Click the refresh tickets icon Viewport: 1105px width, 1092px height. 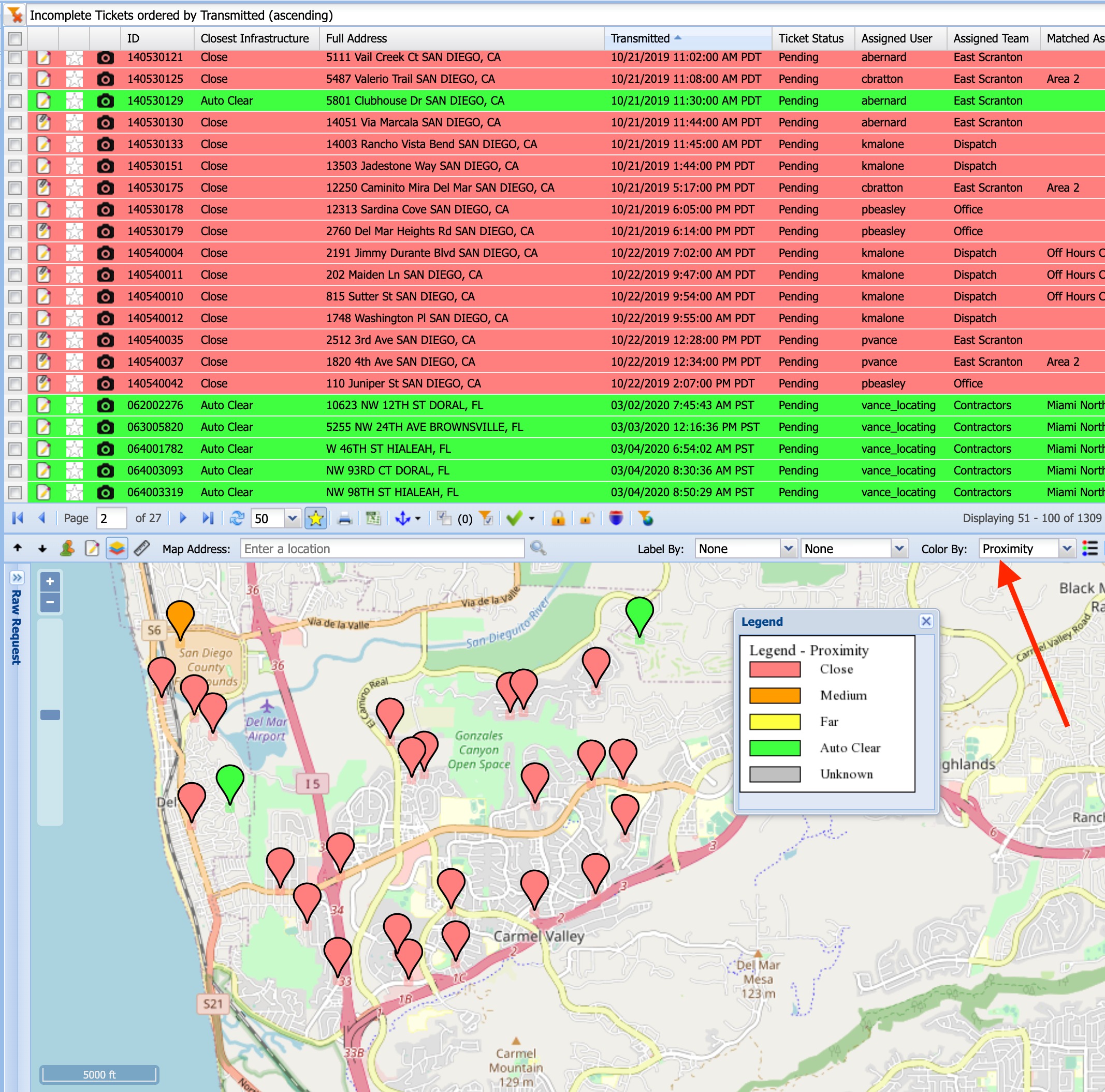pos(236,519)
